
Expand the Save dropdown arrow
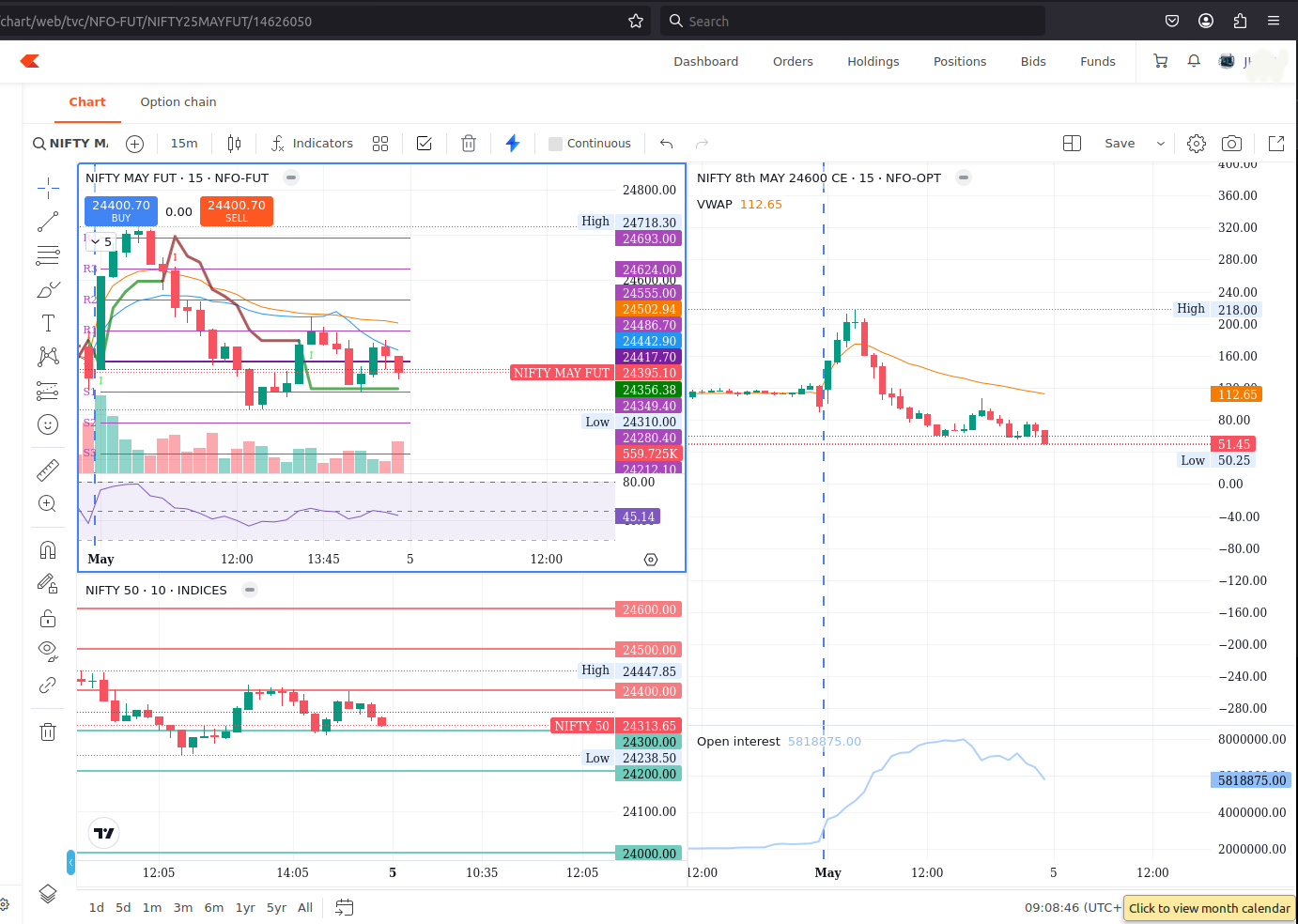pos(1161,144)
